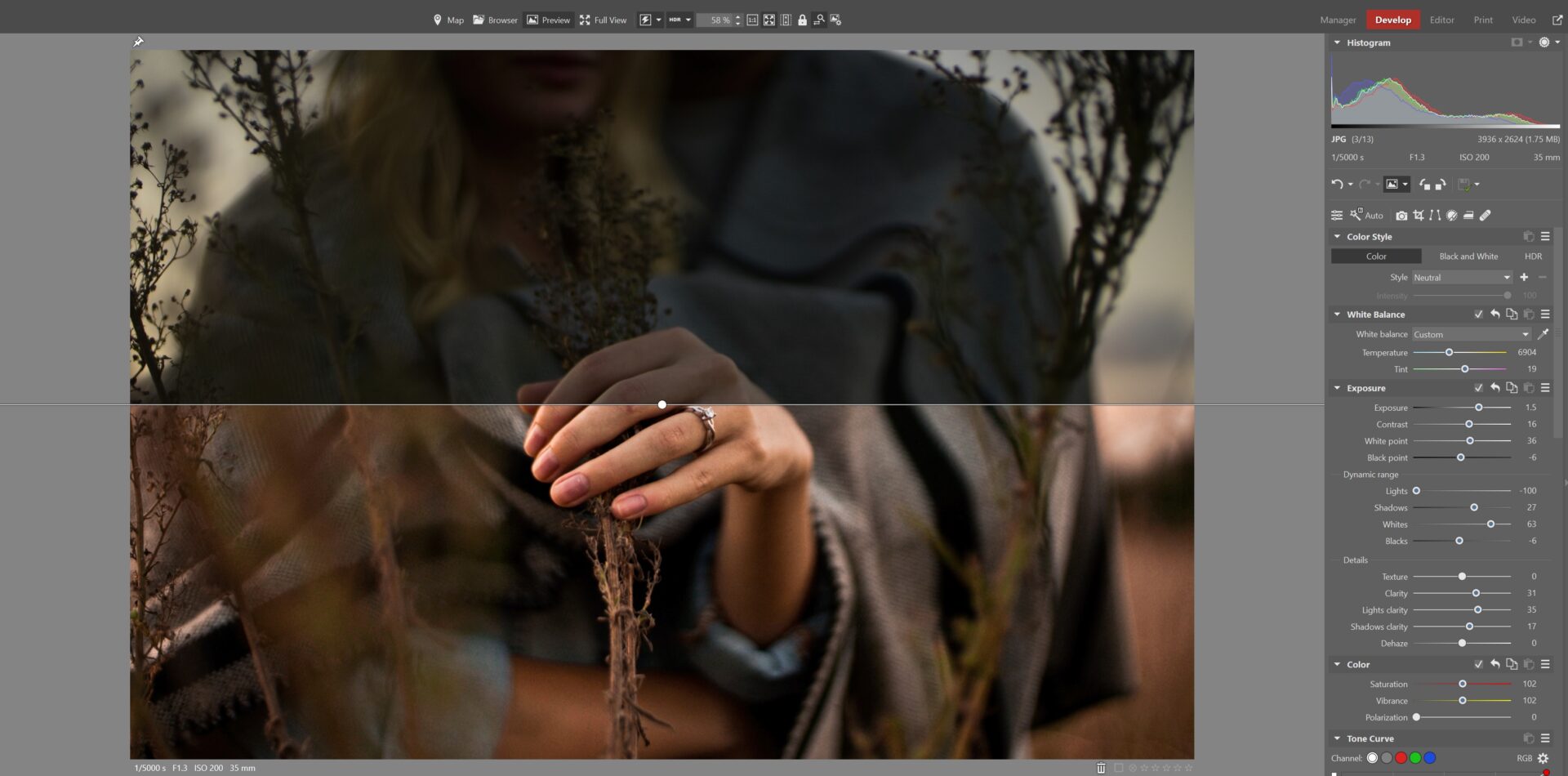Fit image to window
This screenshot has height=776, width=1568.
(x=769, y=20)
